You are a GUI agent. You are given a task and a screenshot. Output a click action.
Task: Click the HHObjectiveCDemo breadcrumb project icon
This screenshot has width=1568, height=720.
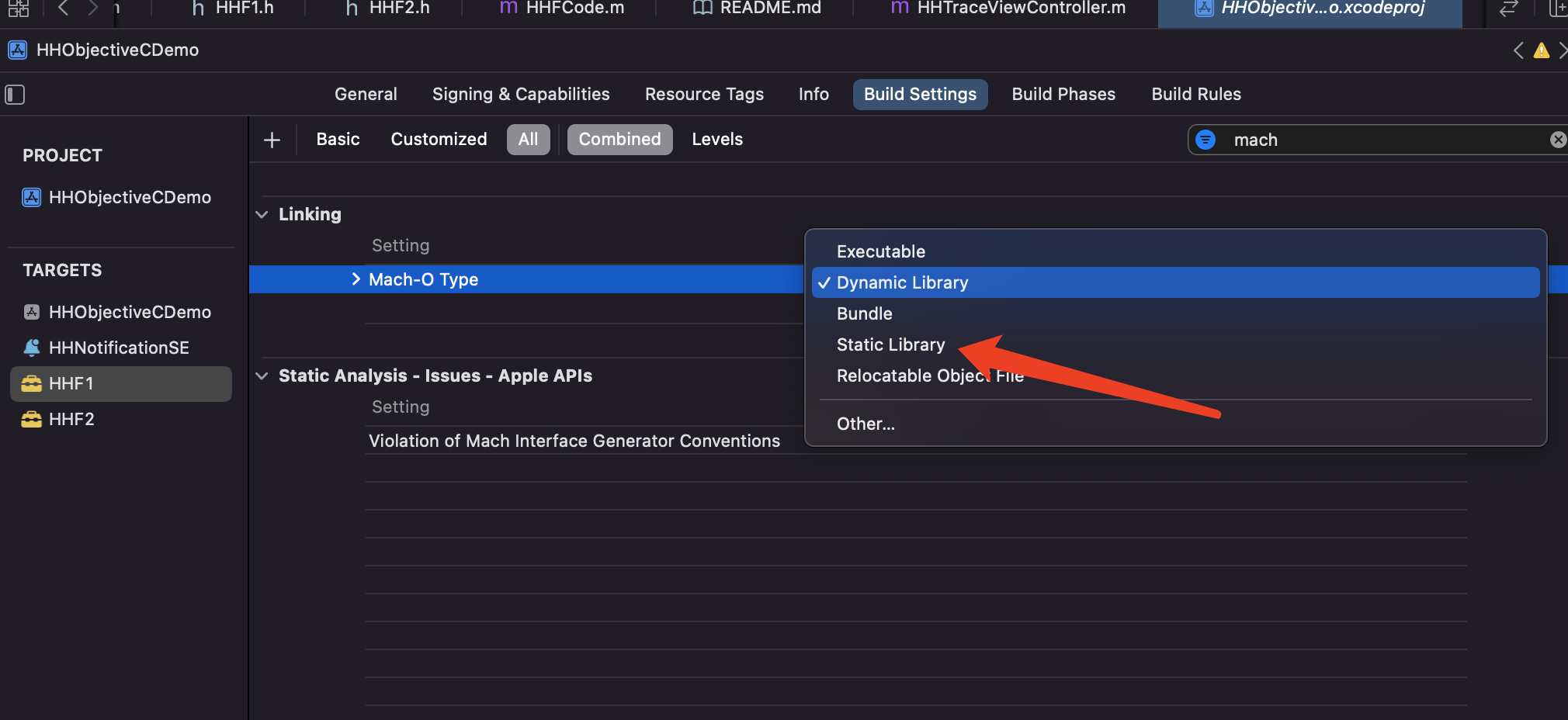tap(17, 50)
